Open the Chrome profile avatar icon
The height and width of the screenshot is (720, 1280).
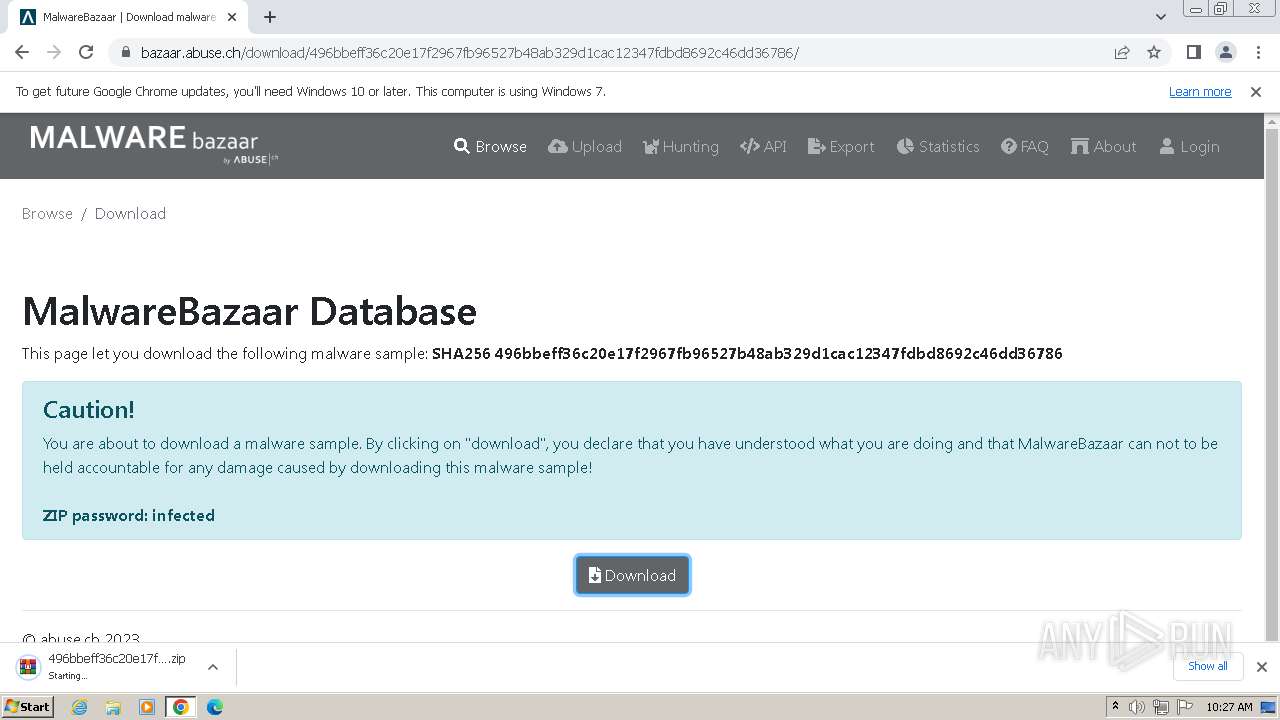point(1225,52)
